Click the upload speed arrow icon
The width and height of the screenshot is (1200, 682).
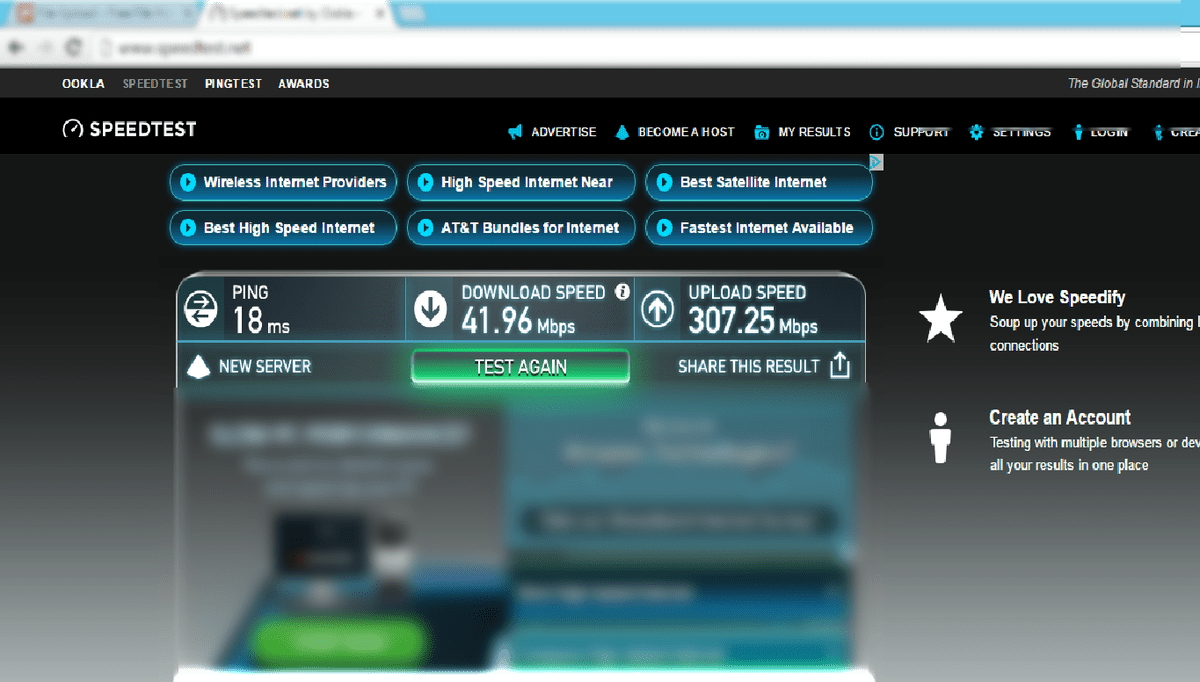(x=657, y=309)
